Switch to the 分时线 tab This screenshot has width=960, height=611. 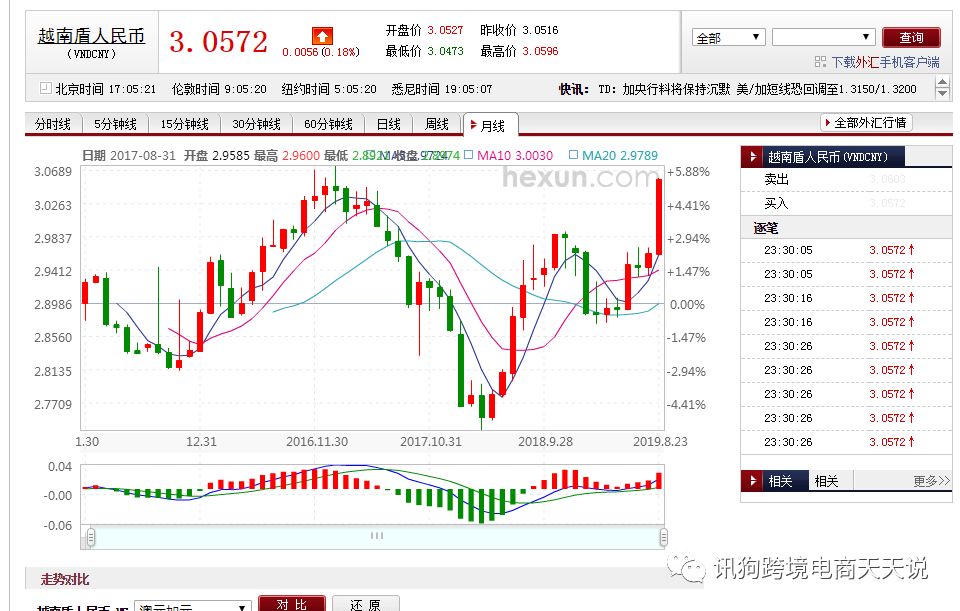53,124
